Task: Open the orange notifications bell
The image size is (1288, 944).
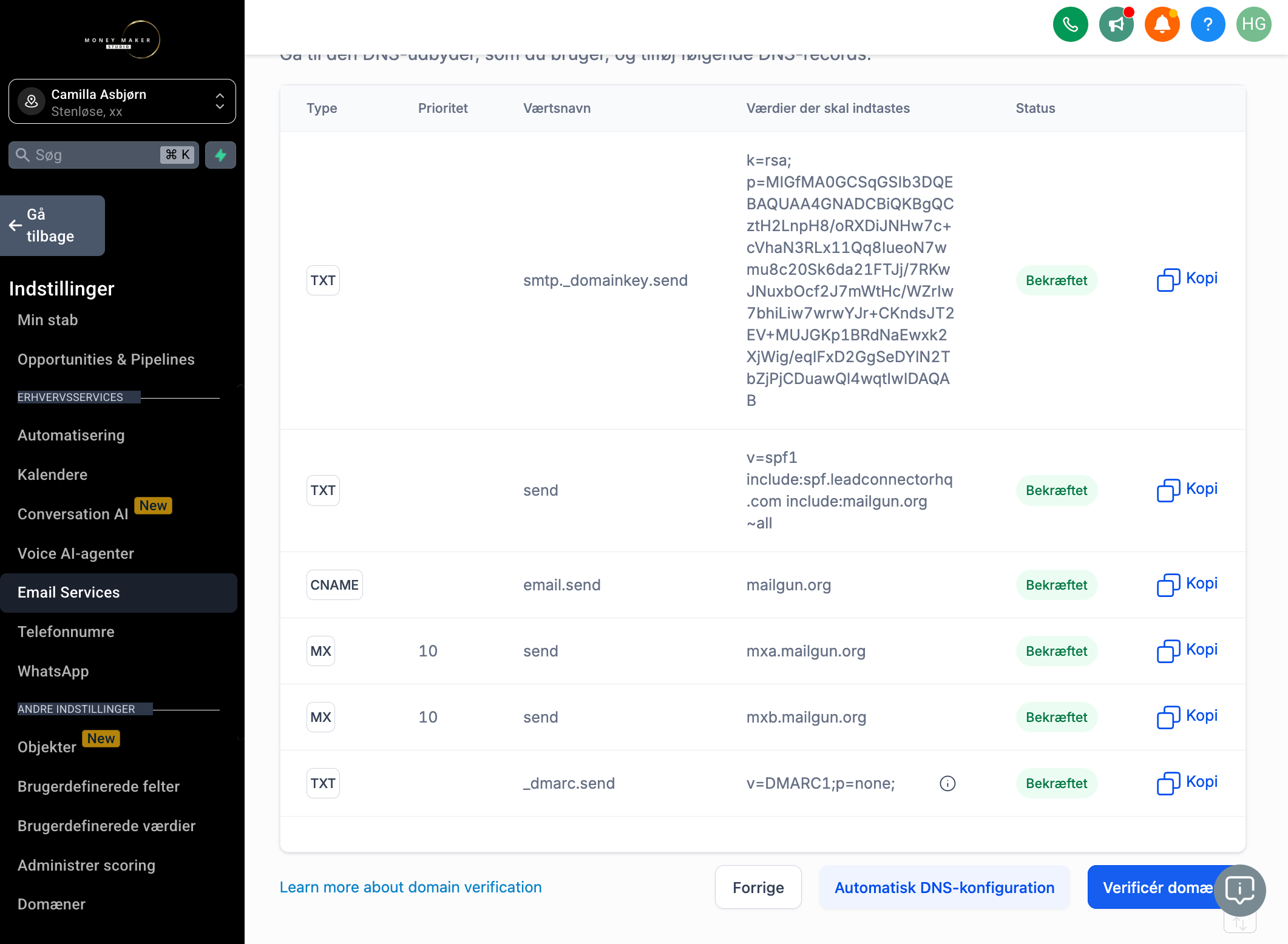Action: pos(1162,24)
